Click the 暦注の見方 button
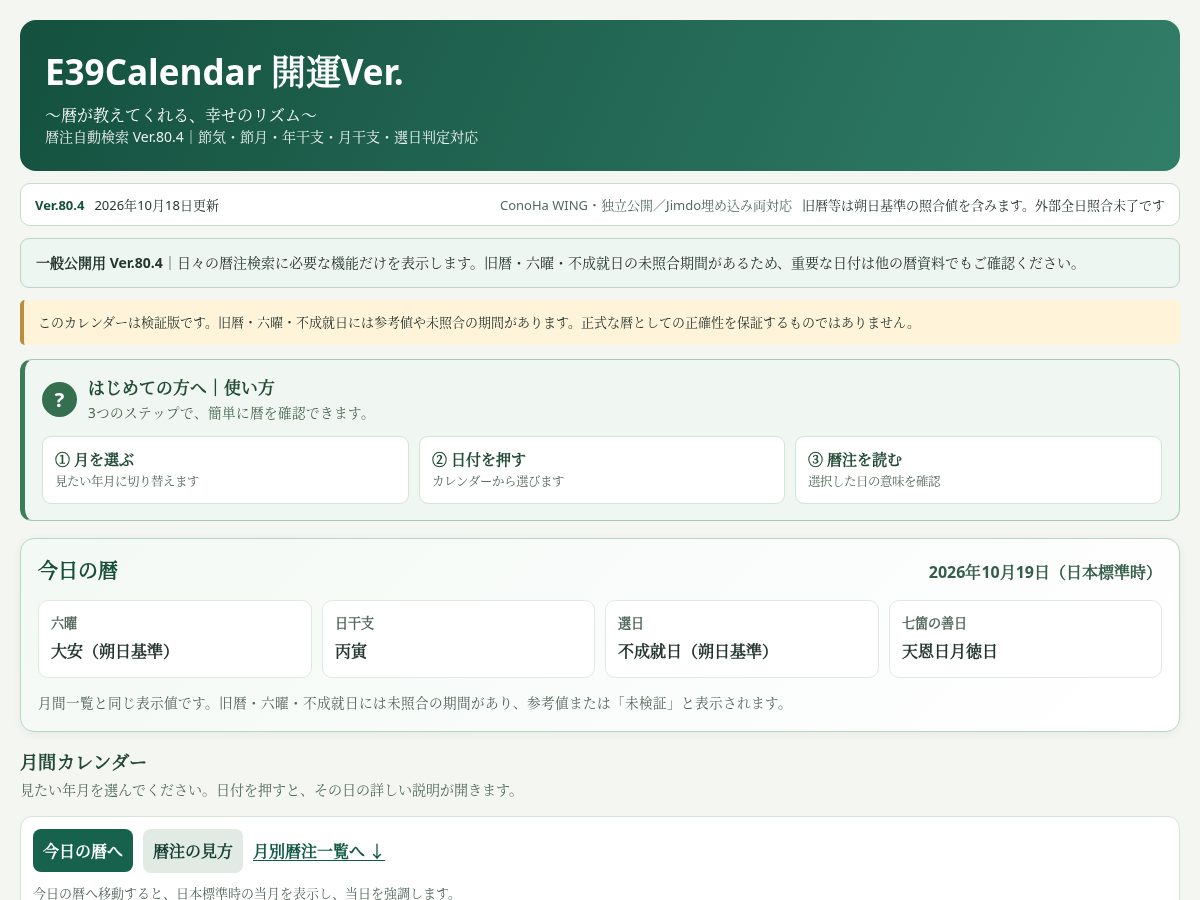 [193, 851]
